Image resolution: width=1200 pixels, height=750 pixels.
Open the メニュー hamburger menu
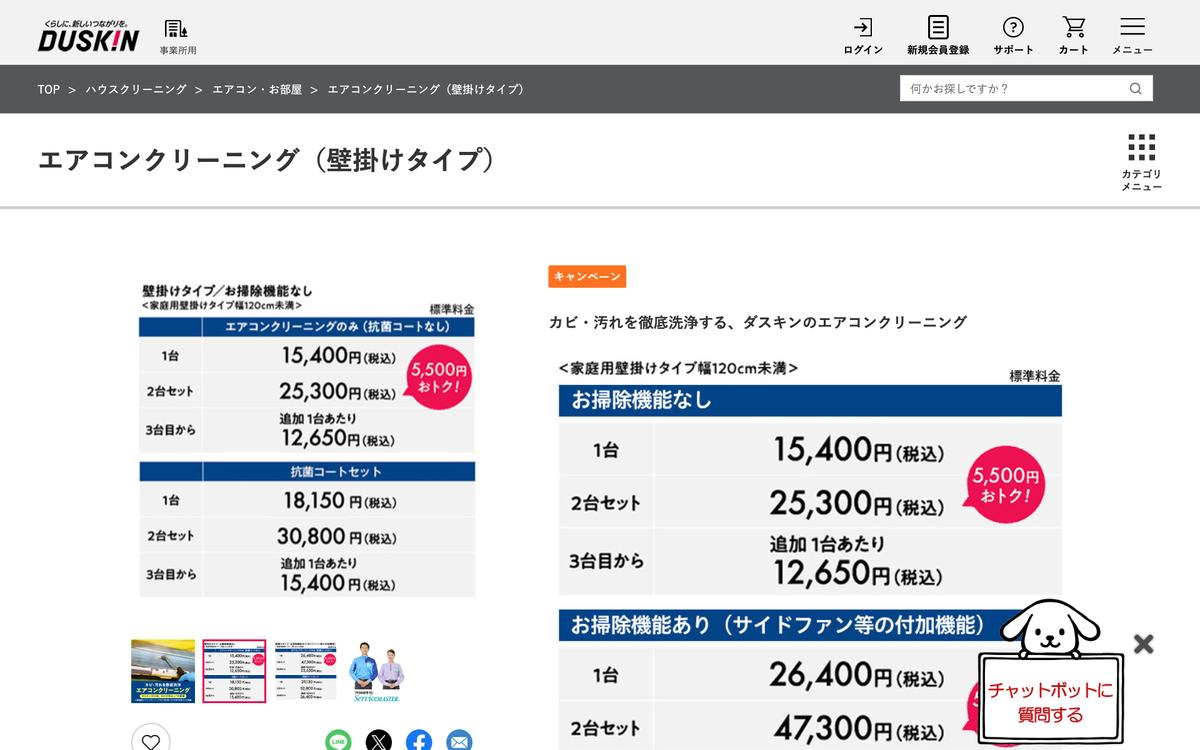(1132, 35)
